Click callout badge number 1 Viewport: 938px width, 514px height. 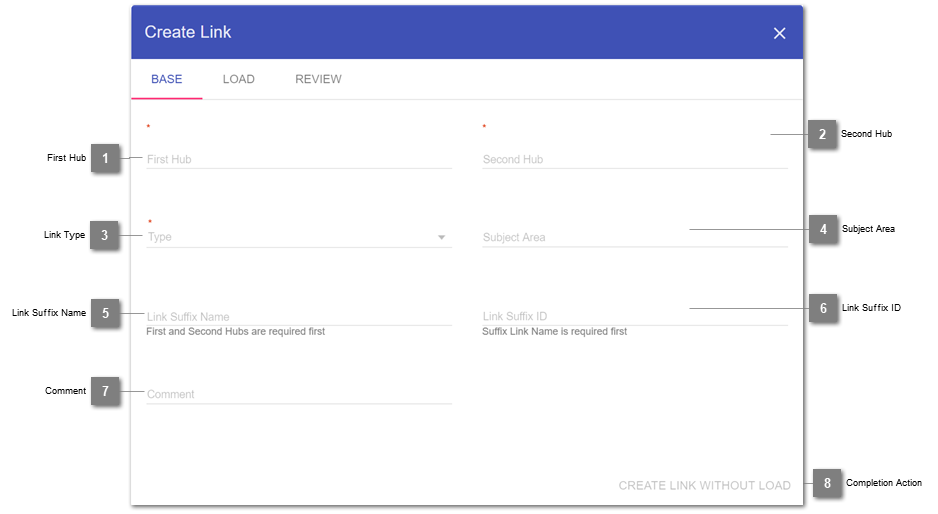tap(105, 158)
